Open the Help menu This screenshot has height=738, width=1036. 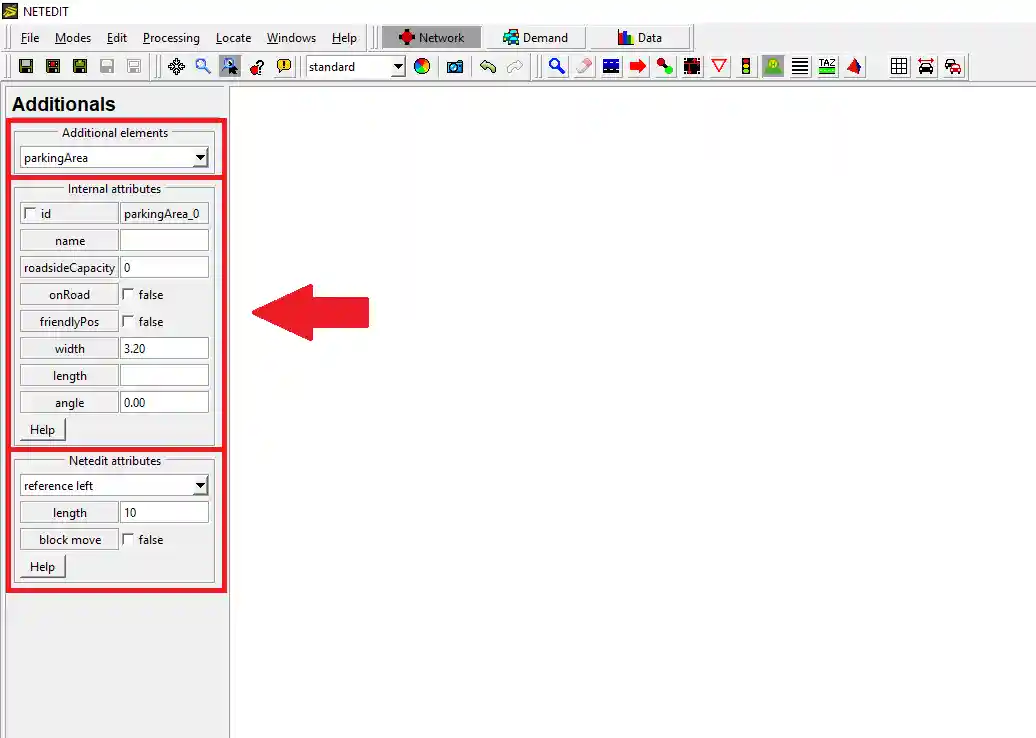[344, 38]
